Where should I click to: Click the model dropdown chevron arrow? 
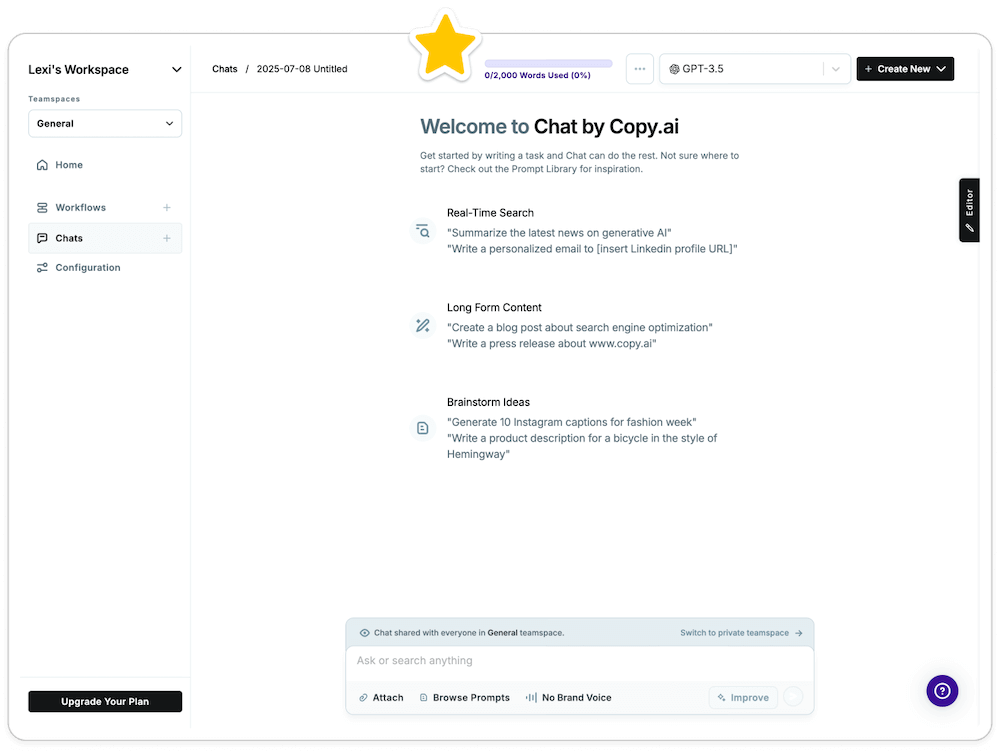coord(835,69)
